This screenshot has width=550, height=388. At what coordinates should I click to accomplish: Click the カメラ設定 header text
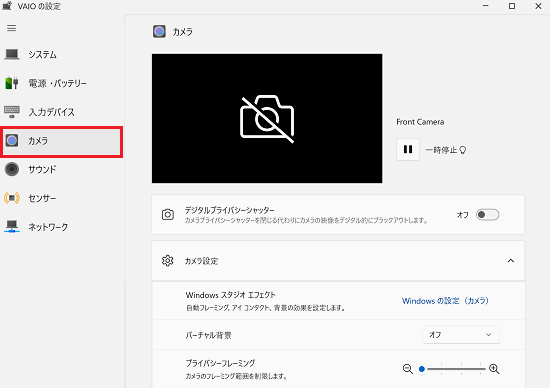[201, 261]
